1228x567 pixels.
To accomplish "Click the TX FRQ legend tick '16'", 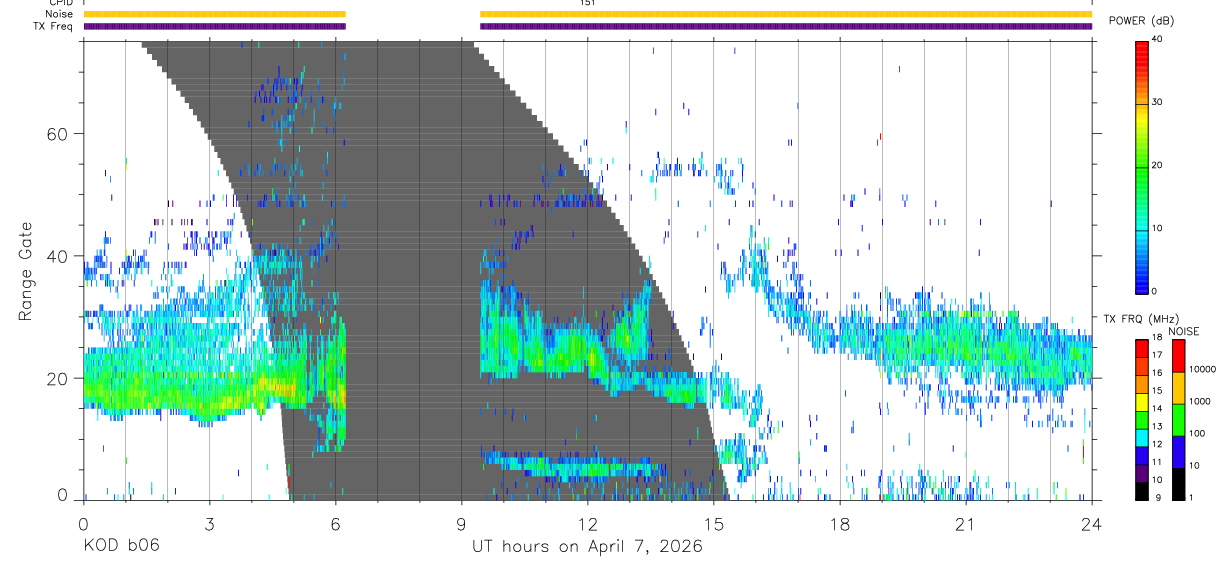I will (1157, 373).
